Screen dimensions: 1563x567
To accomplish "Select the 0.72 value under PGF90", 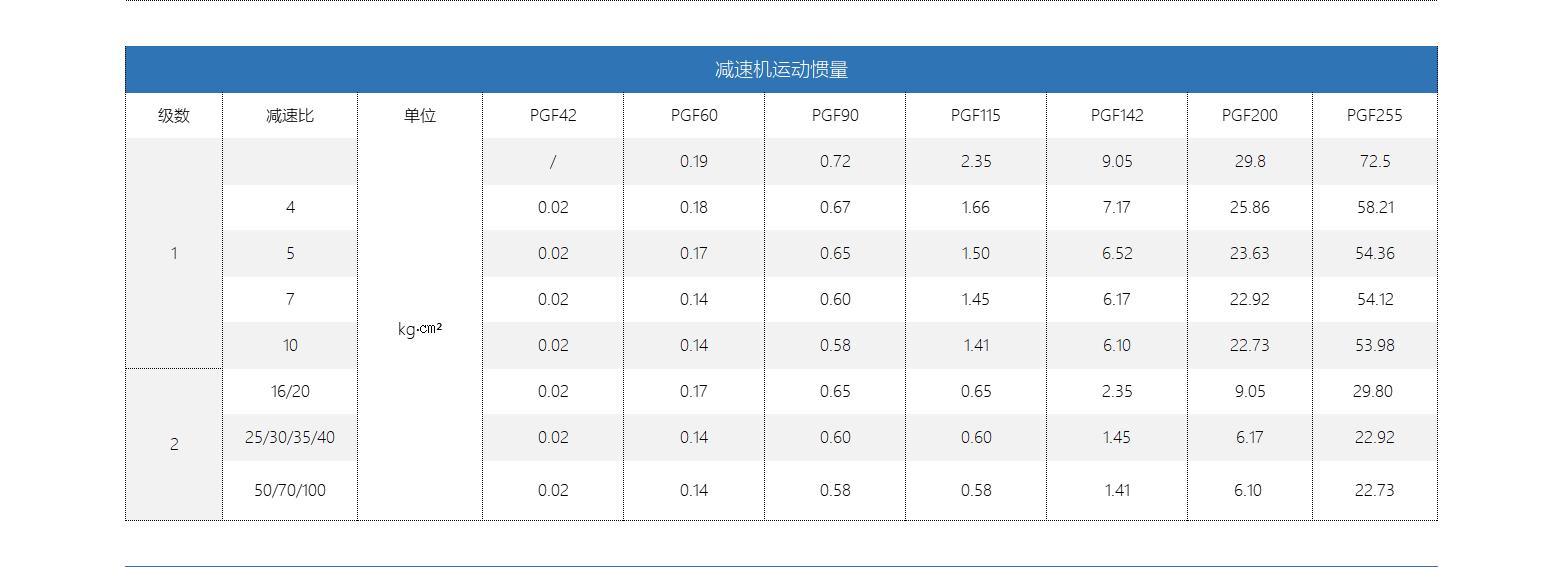I will 835,161.
